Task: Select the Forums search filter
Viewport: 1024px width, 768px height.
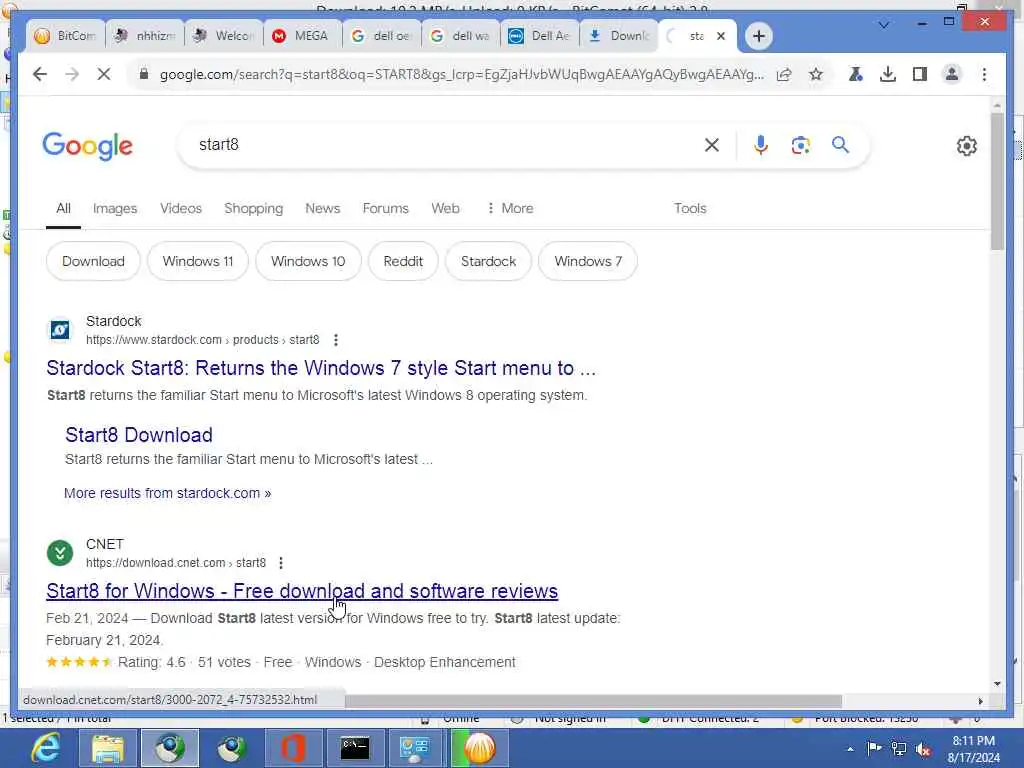Action: (x=385, y=208)
